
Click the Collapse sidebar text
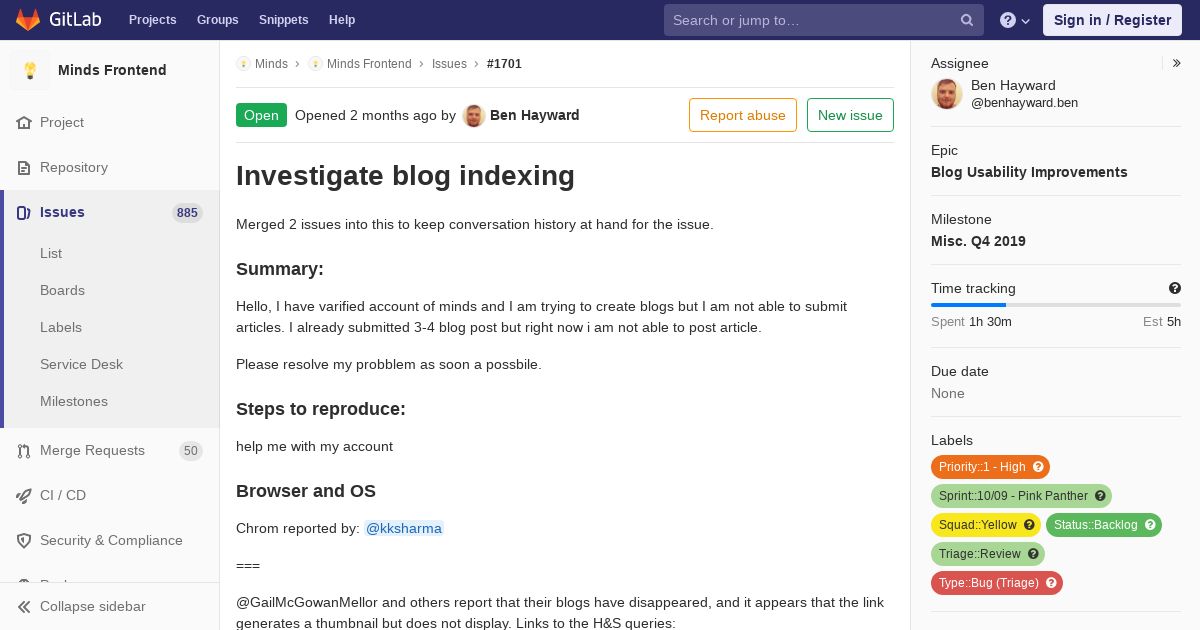[x=93, y=606]
